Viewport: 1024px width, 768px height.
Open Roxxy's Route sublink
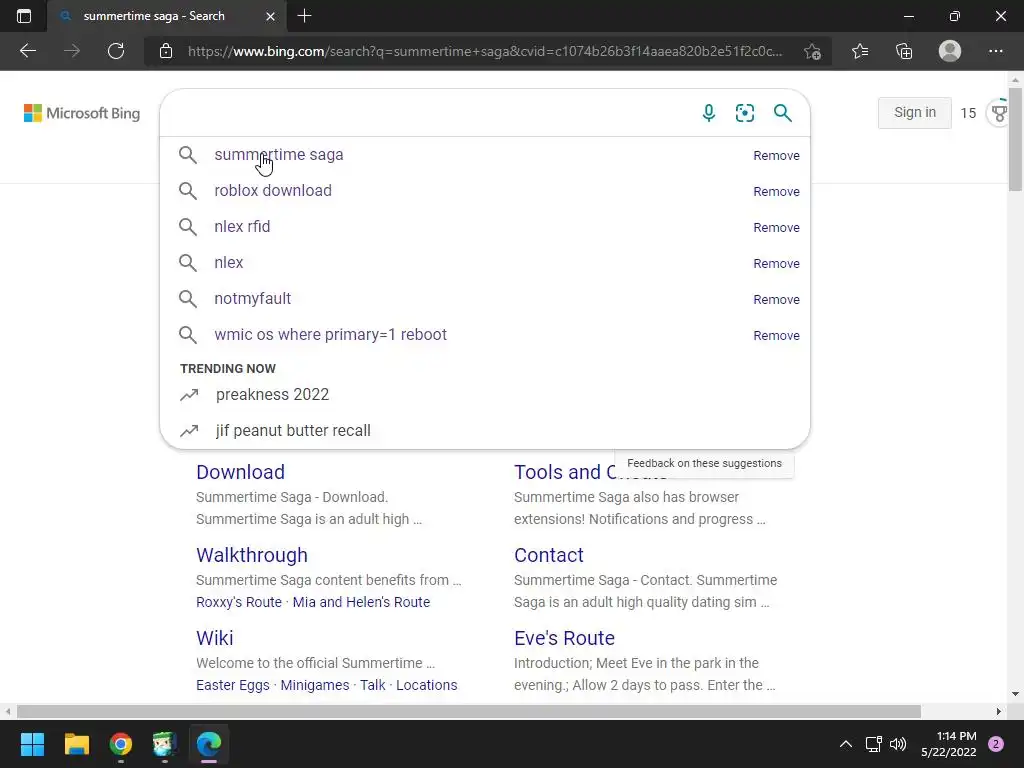239,602
